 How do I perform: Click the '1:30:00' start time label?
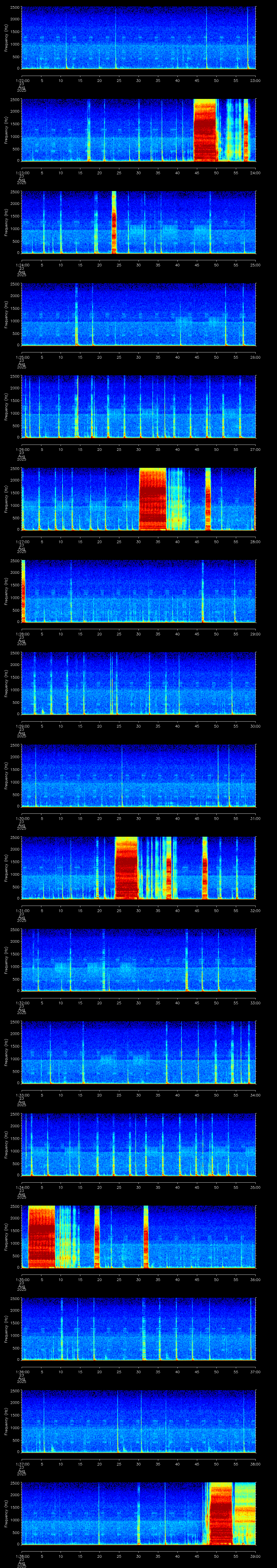[x=22, y=818]
